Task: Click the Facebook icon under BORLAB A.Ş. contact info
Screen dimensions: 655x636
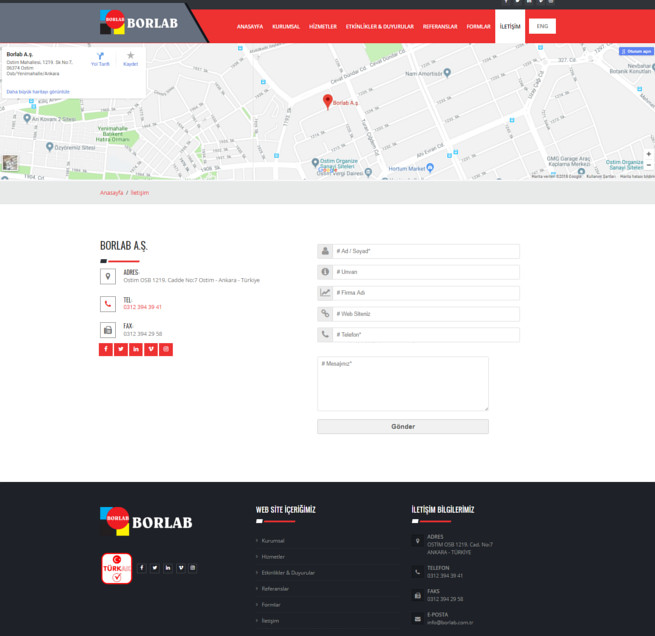Action: tap(106, 349)
